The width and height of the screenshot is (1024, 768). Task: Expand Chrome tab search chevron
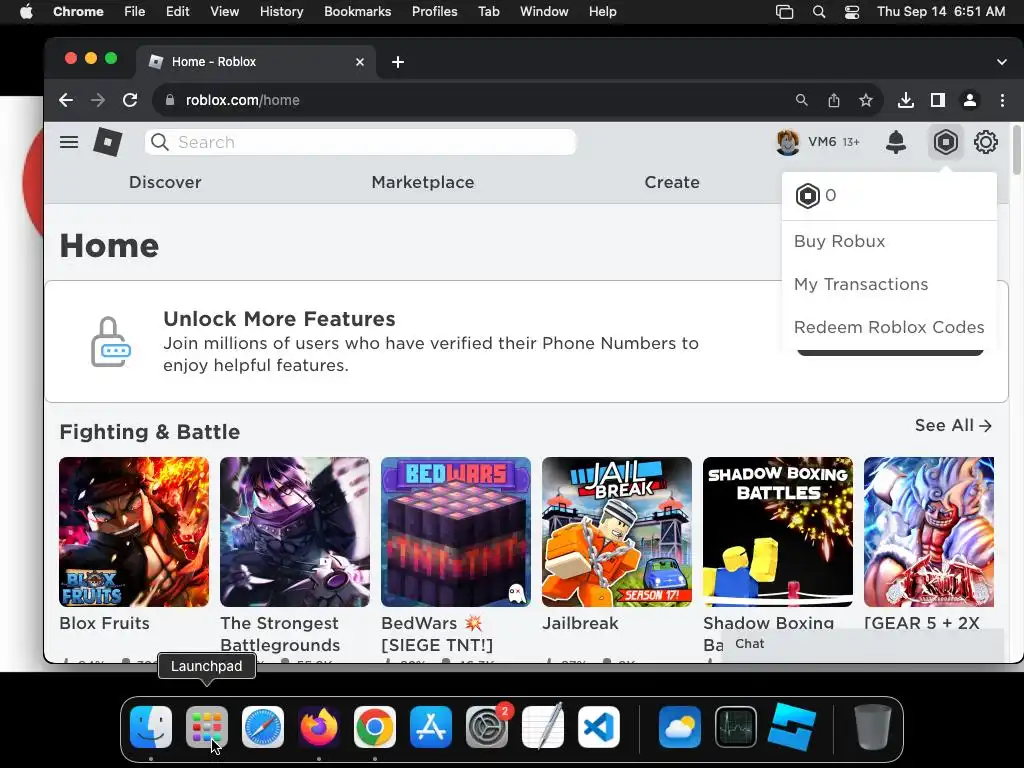point(1002,62)
